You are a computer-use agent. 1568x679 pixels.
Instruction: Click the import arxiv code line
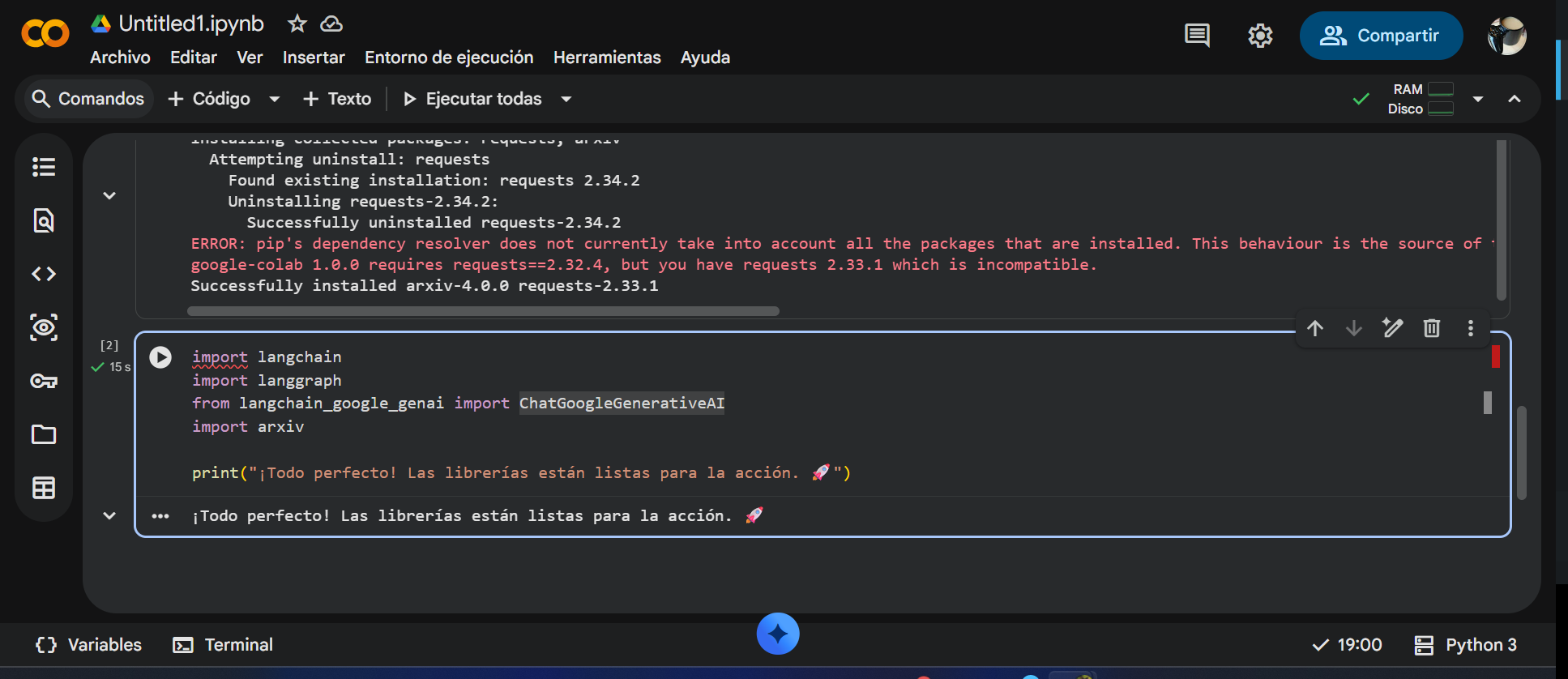(248, 426)
